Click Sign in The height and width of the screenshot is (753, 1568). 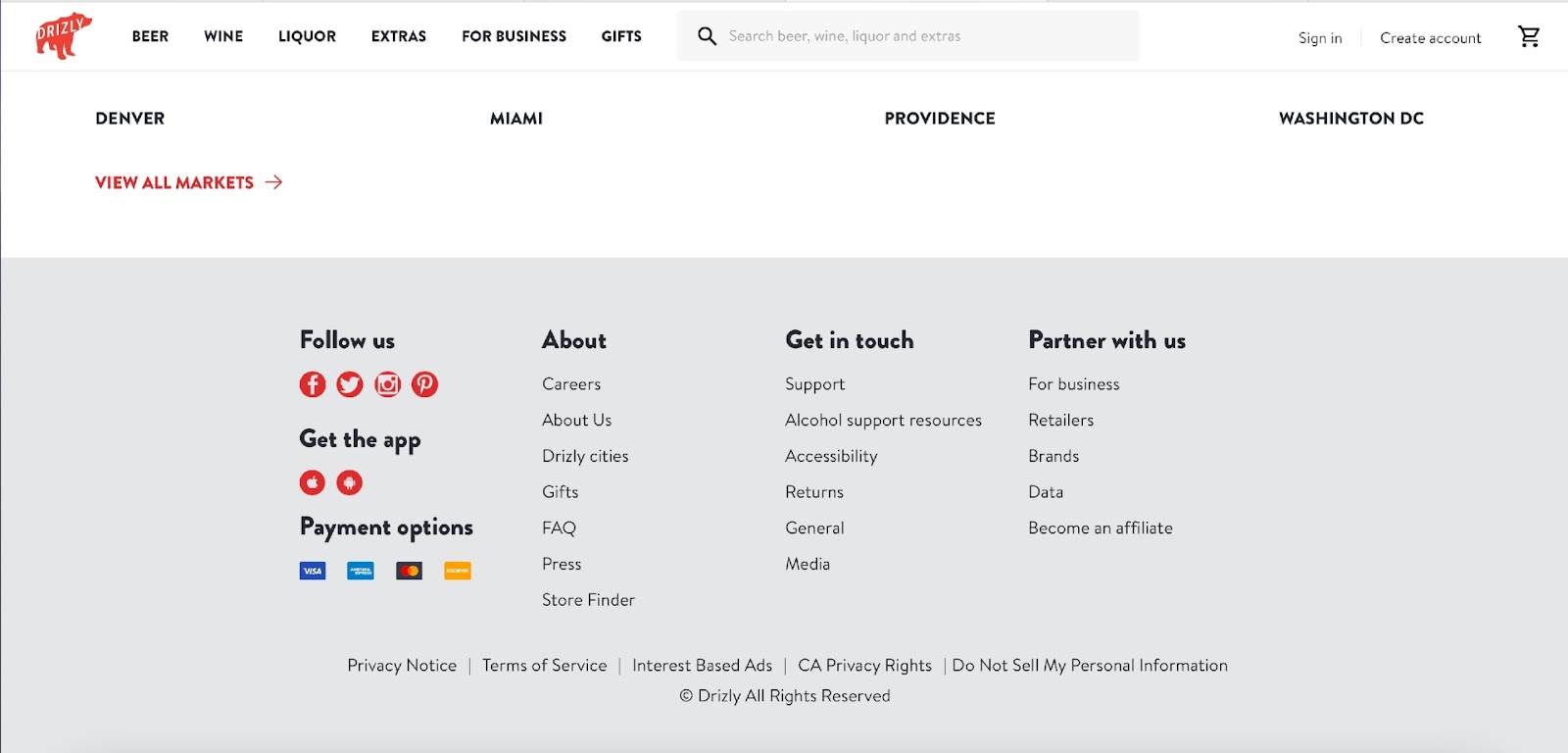pyautogui.click(x=1320, y=38)
